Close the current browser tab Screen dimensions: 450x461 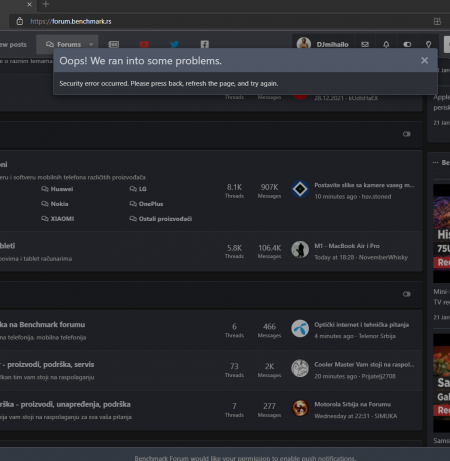tap(29, 4)
